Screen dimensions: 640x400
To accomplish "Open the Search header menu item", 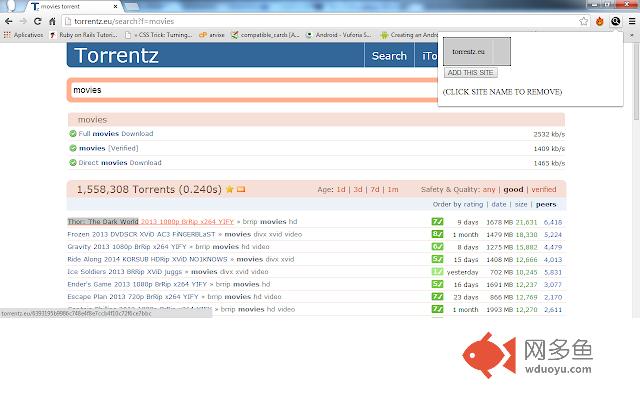I will pos(389,56).
